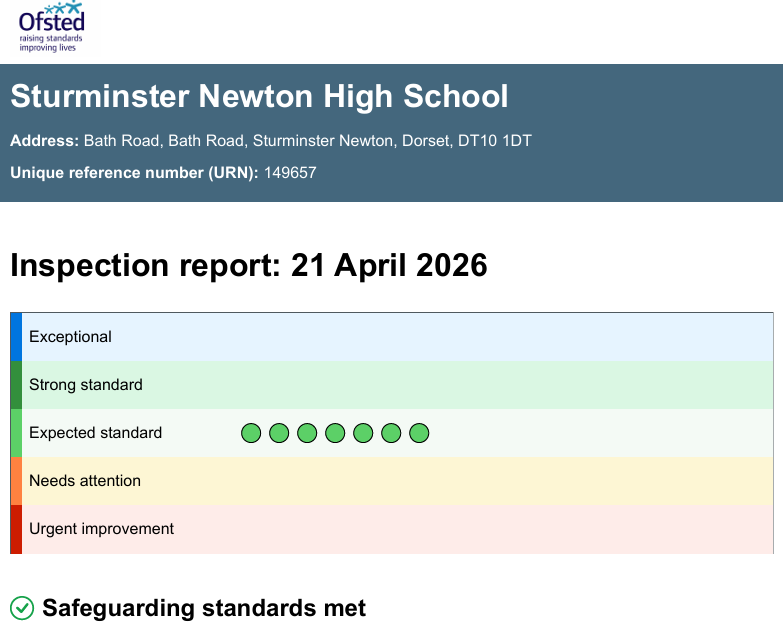Select the fifth green Expected standard dot
The image size is (783, 633).
click(x=363, y=433)
